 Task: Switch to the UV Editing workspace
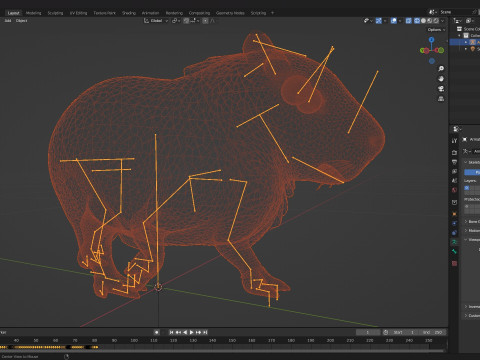(x=78, y=13)
